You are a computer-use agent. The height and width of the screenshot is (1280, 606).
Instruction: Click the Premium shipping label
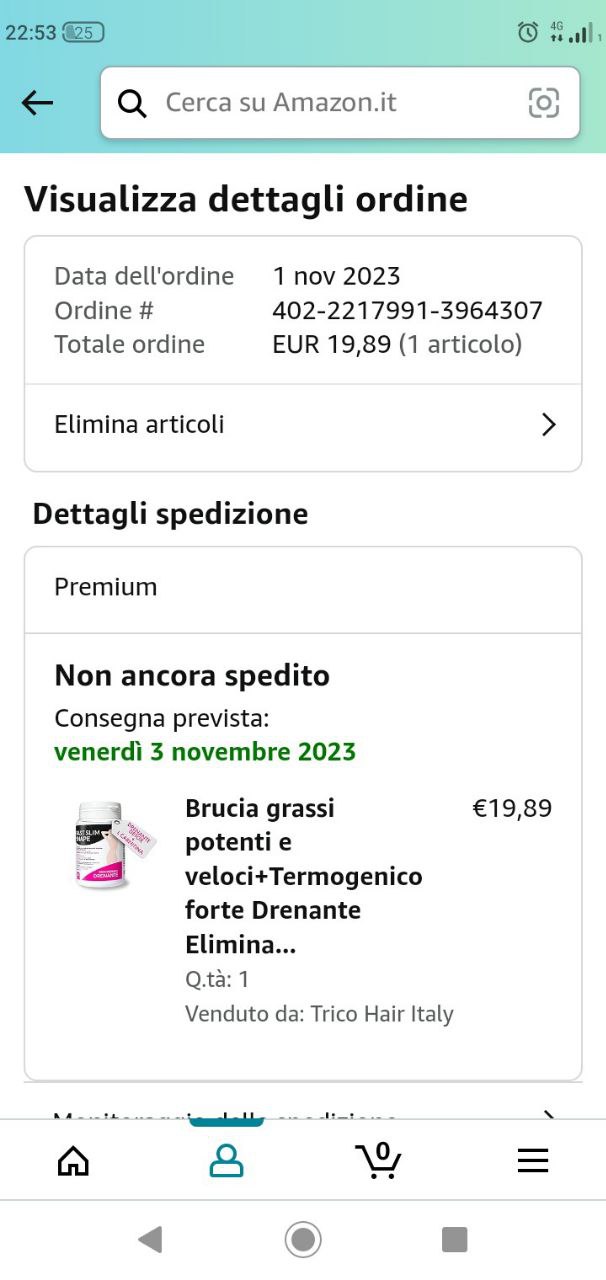(x=105, y=587)
